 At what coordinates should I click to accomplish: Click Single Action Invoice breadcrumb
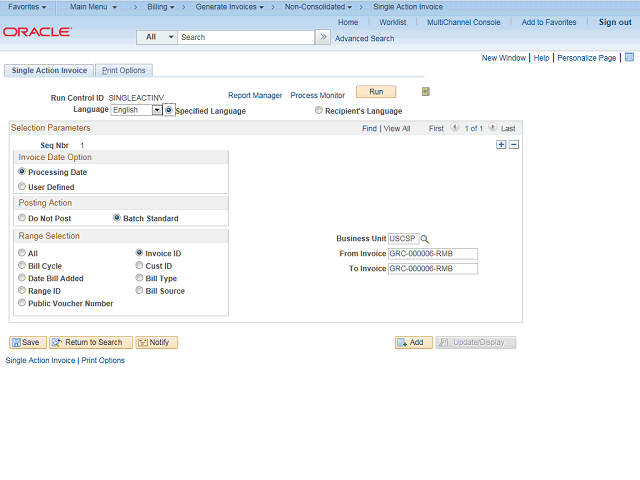pyautogui.click(x=408, y=7)
